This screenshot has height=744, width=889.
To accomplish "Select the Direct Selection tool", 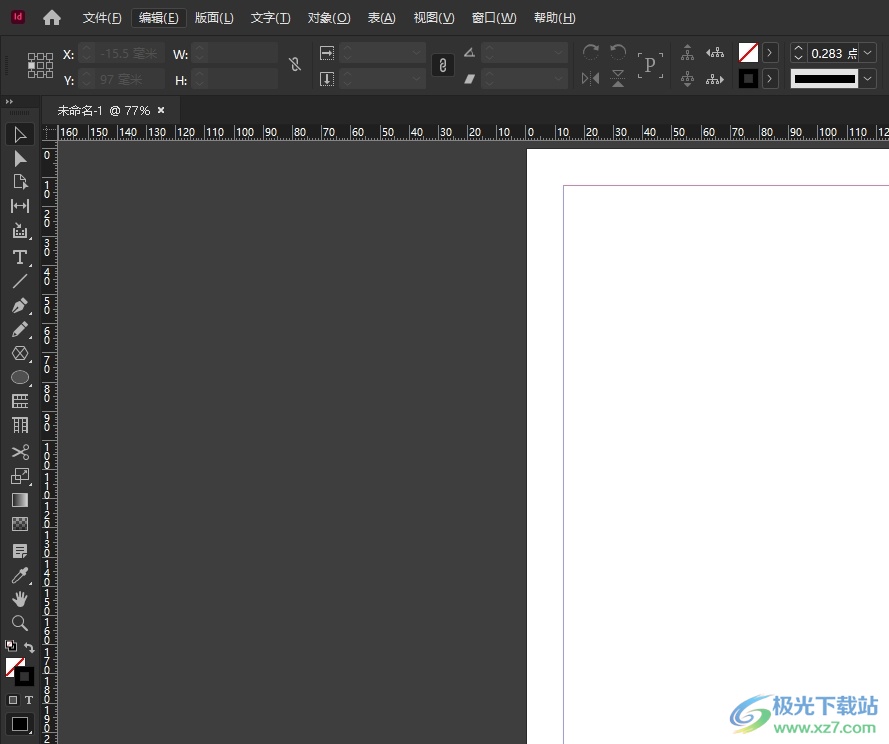I will tap(20, 158).
